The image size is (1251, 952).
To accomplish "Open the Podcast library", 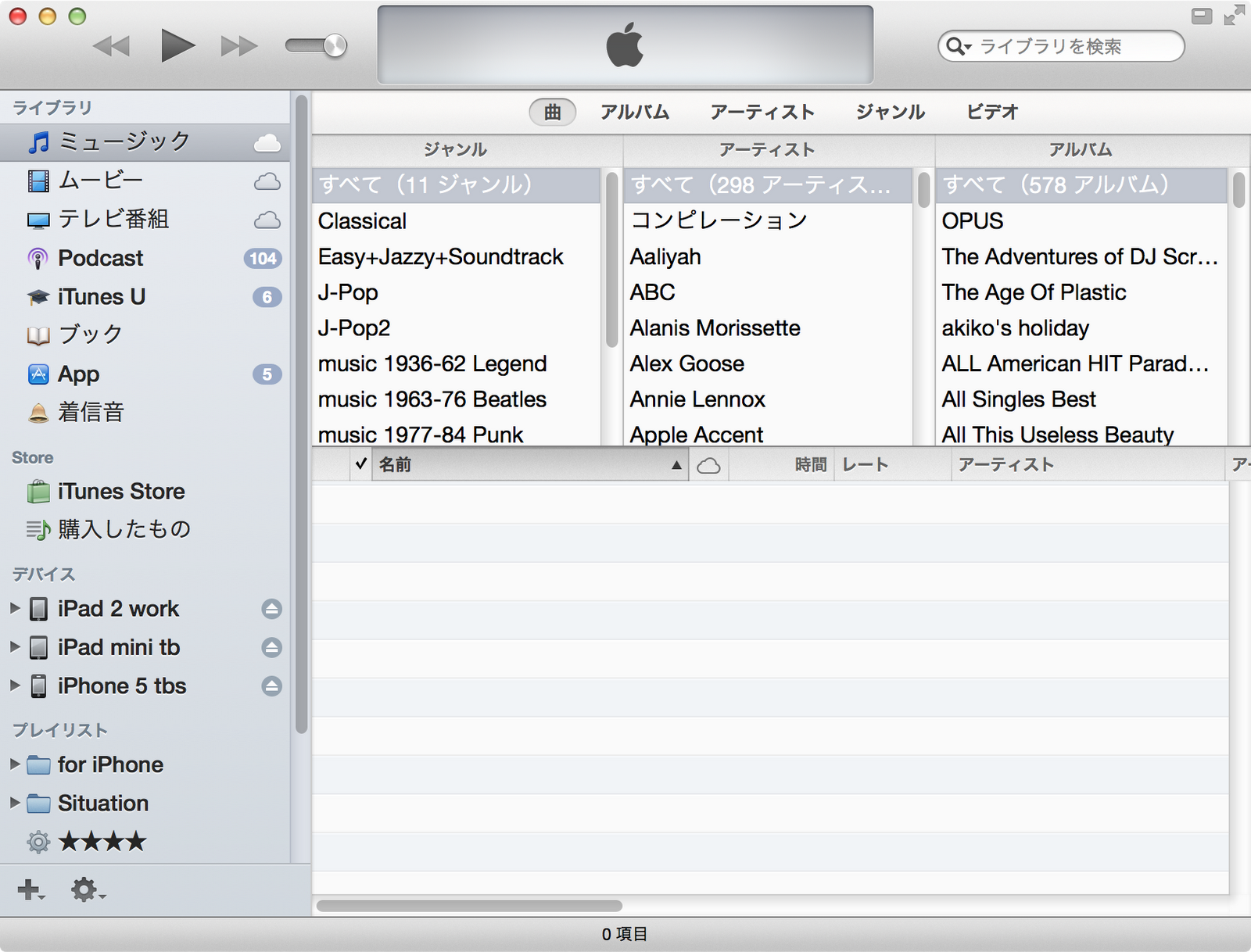I will [145, 258].
